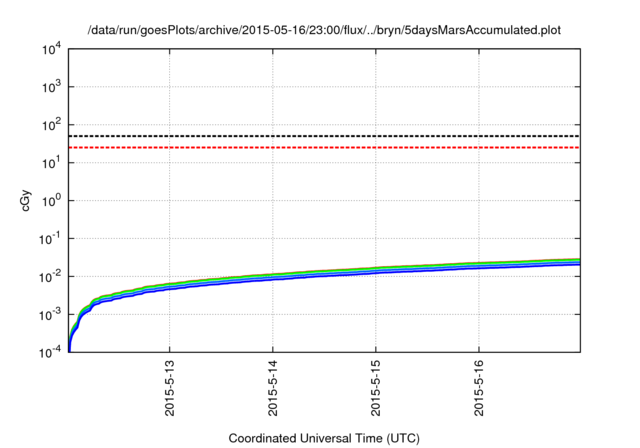Click the red dashed threshold line
Viewport: 640px width, 448px height.
(324, 147)
